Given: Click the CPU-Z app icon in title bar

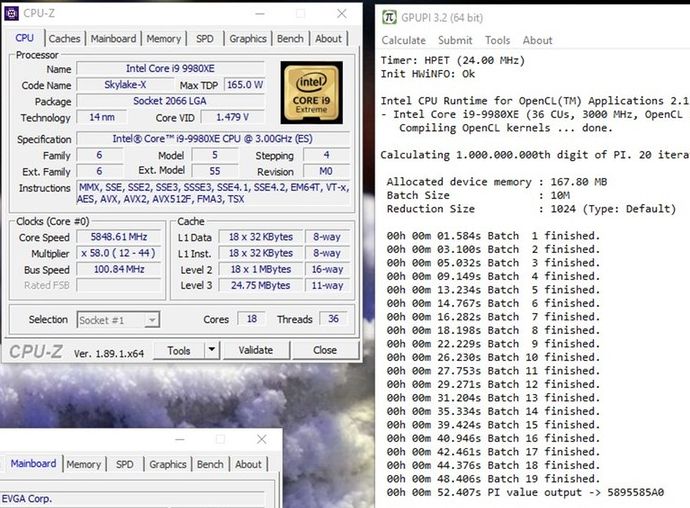Looking at the screenshot, I should [x=11, y=14].
